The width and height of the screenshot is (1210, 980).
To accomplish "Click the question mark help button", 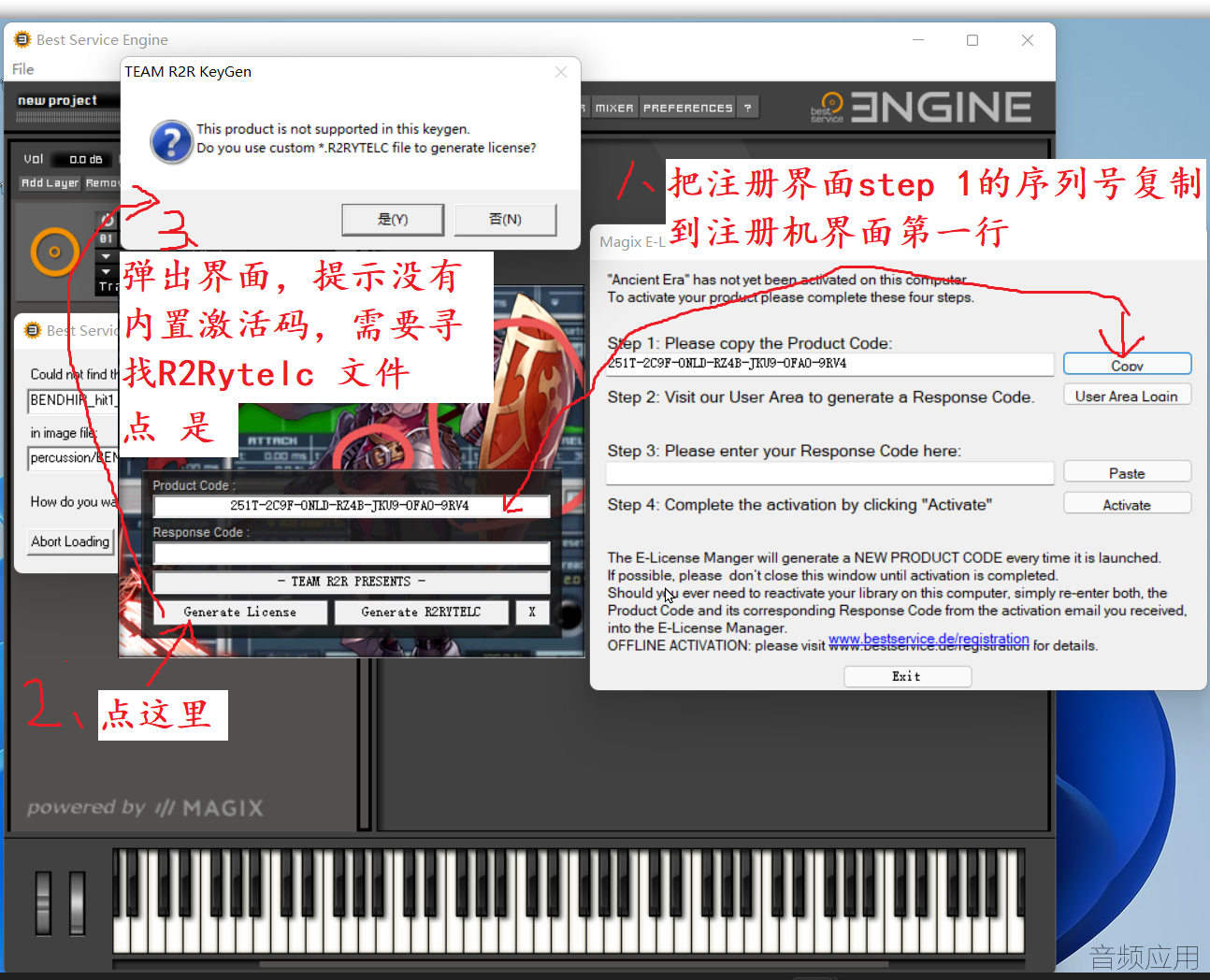I will click(747, 108).
